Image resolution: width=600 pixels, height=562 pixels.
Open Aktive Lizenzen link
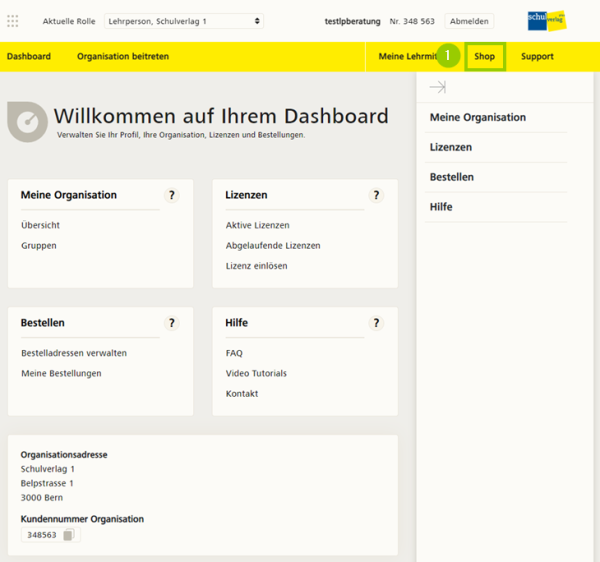257,226
